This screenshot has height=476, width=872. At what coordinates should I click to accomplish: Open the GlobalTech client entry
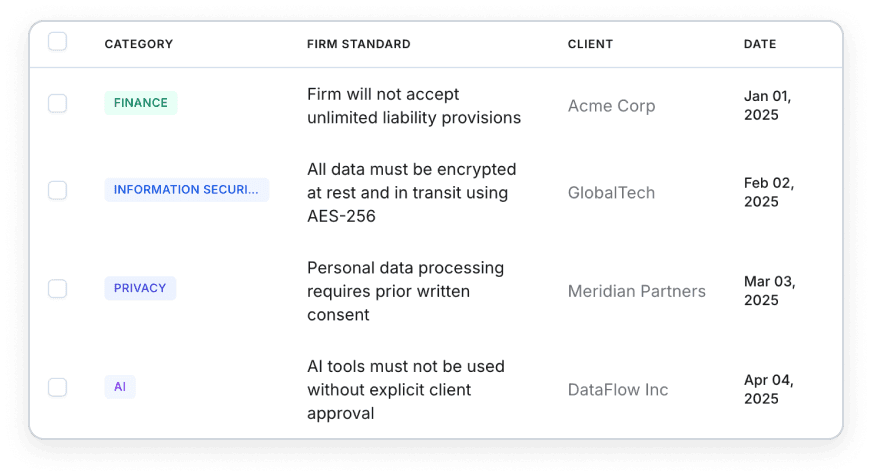[x=611, y=192]
